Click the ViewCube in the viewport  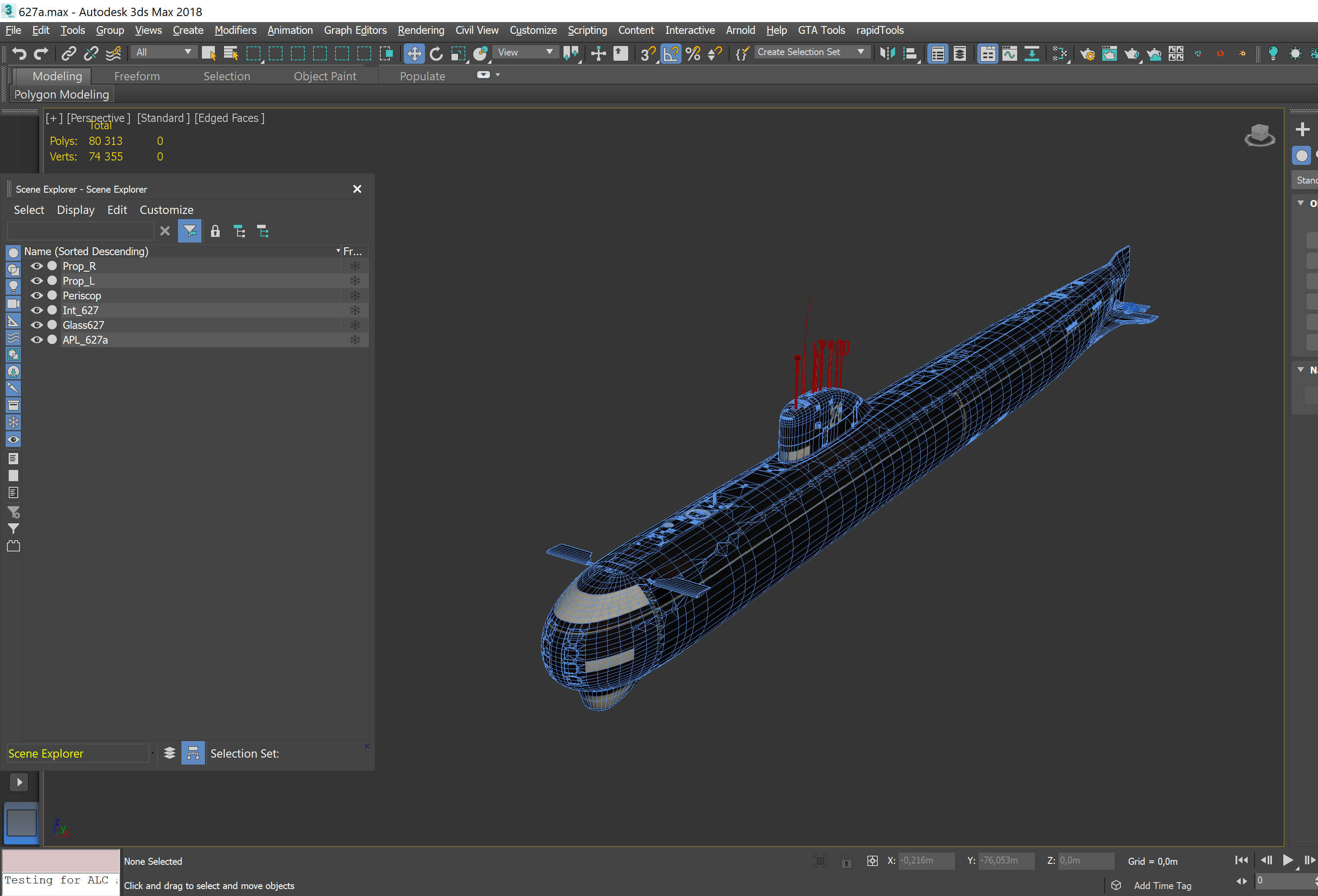(x=1259, y=135)
